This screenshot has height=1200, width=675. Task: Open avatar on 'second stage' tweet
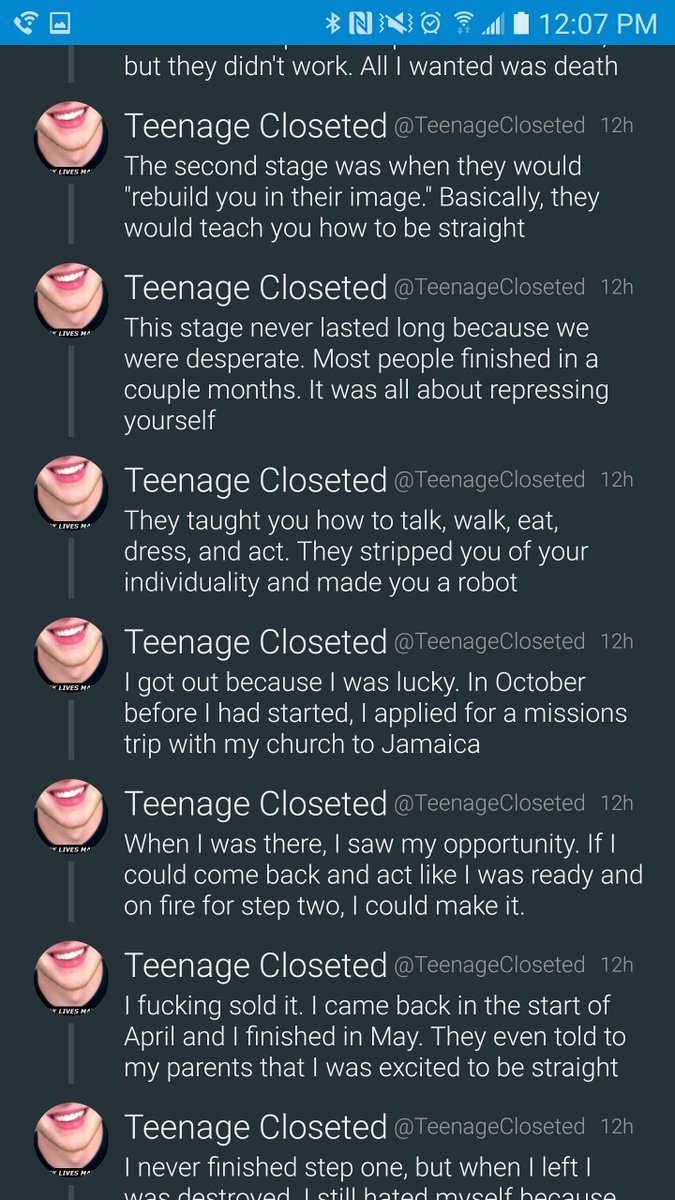71,135
